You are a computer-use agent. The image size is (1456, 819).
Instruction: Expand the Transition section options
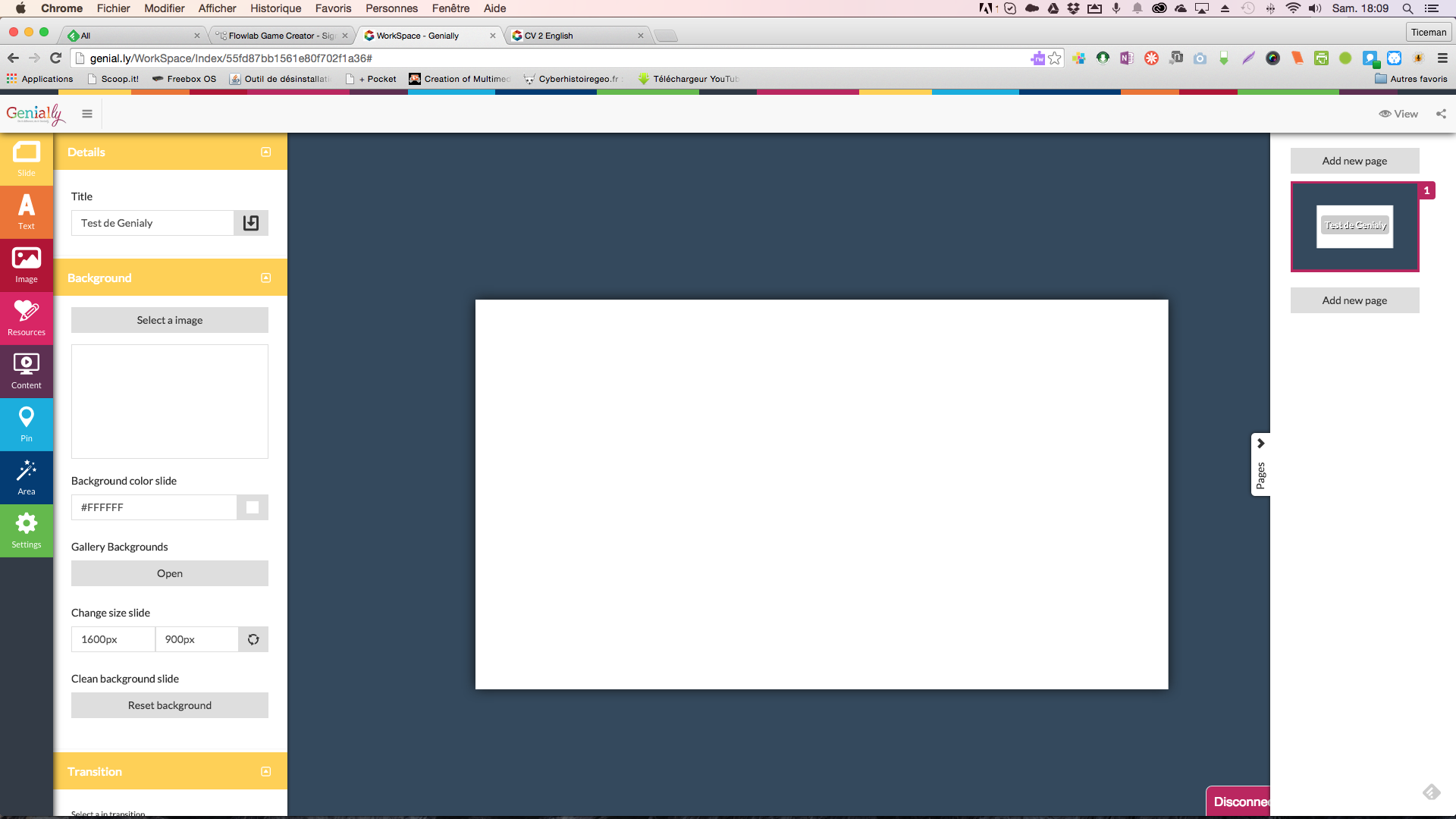265,771
